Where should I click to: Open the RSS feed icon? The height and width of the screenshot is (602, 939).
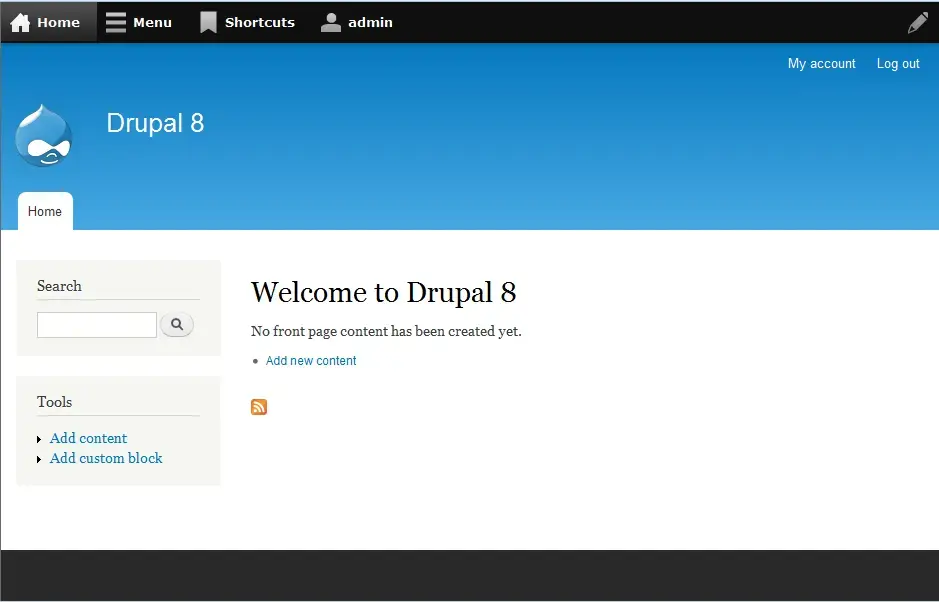tap(259, 407)
